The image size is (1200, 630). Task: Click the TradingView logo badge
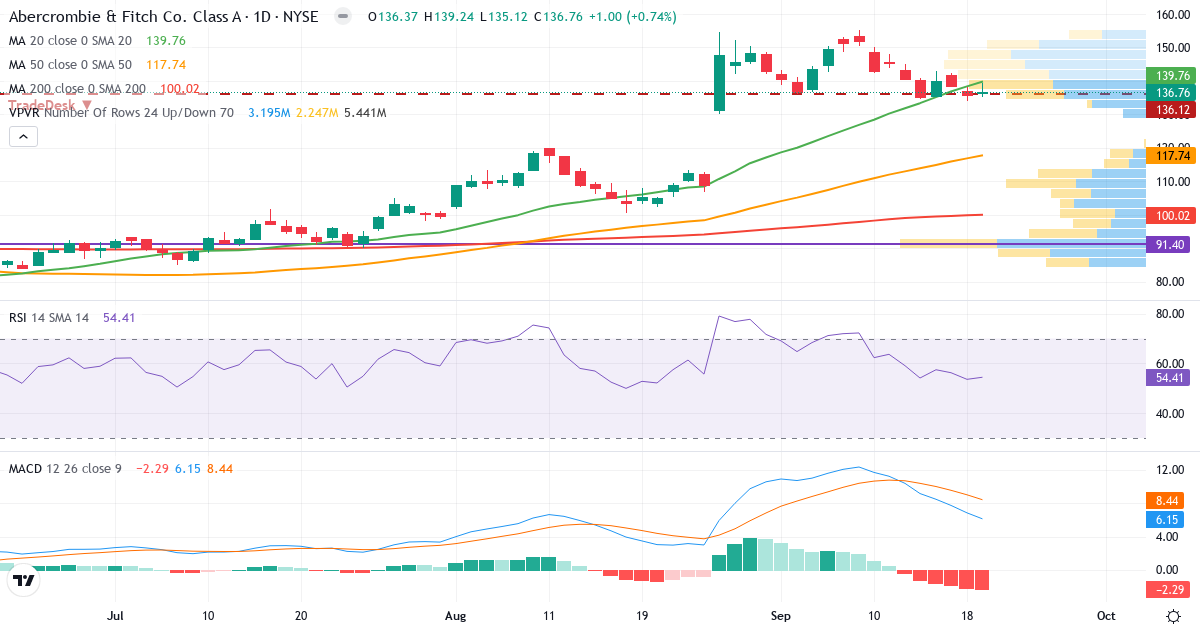23,580
